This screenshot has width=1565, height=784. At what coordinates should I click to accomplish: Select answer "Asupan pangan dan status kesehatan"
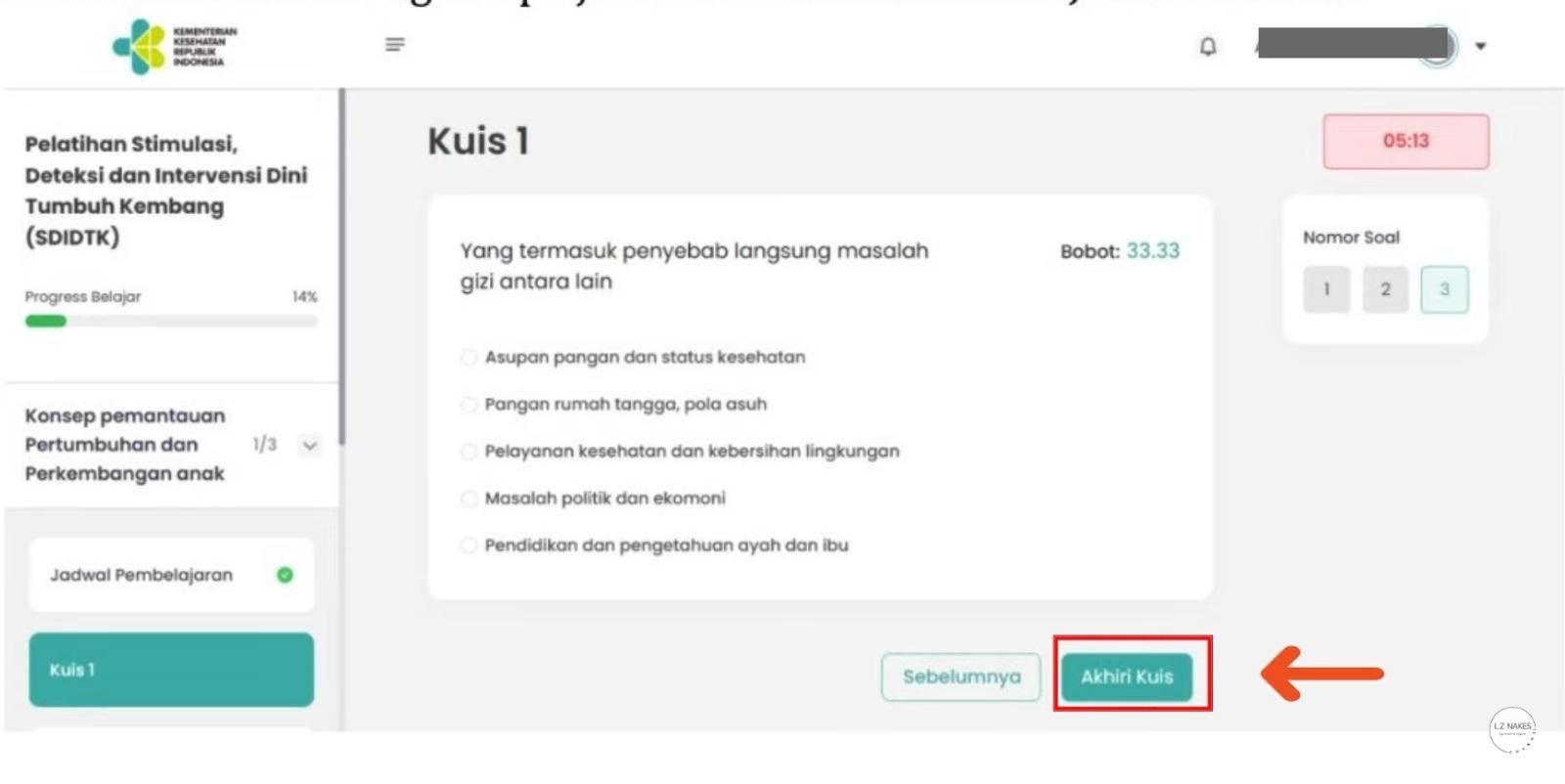coord(469,358)
